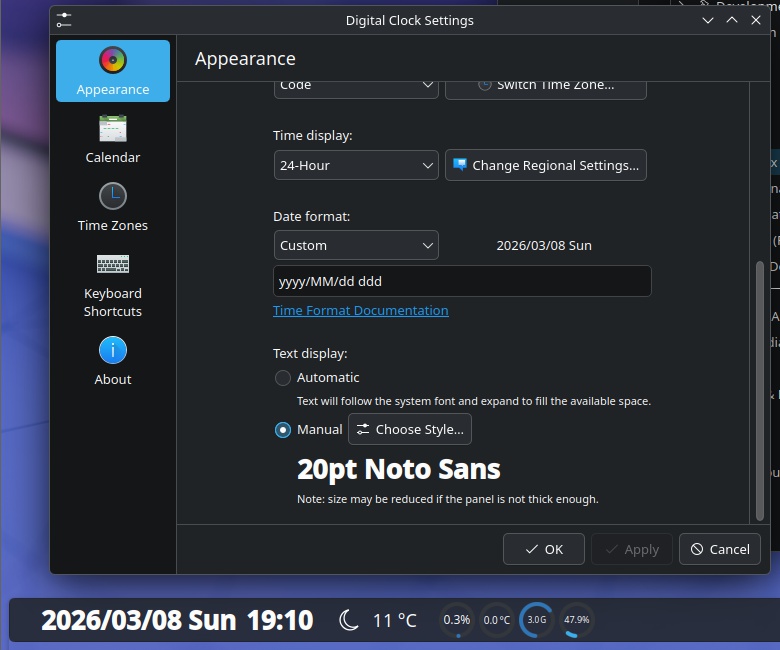Open the Code time zone display dropdown

click(356, 86)
